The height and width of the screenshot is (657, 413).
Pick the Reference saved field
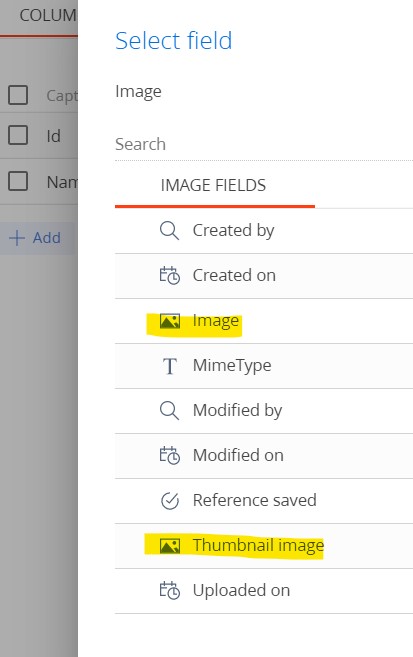264,500
